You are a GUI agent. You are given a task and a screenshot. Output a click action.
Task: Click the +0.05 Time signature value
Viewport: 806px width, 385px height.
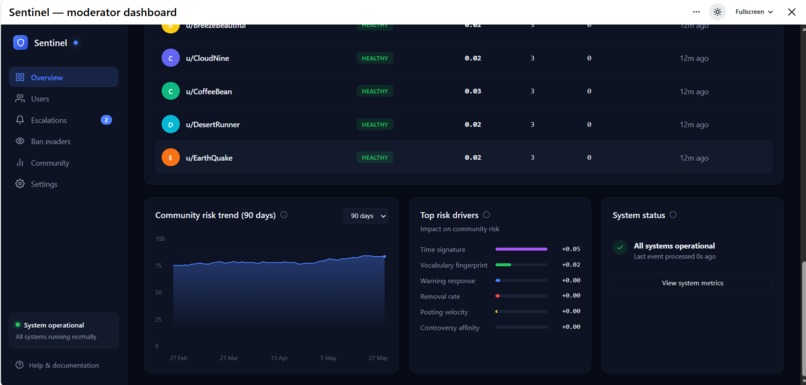pyautogui.click(x=571, y=249)
